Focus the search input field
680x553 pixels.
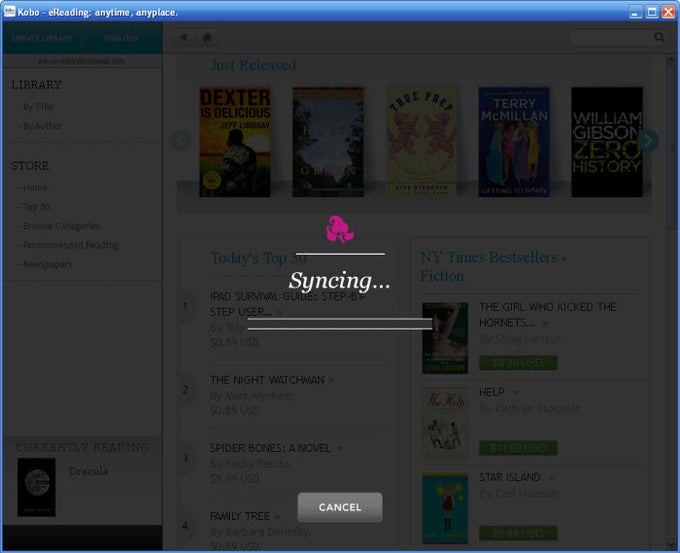pyautogui.click(x=612, y=37)
